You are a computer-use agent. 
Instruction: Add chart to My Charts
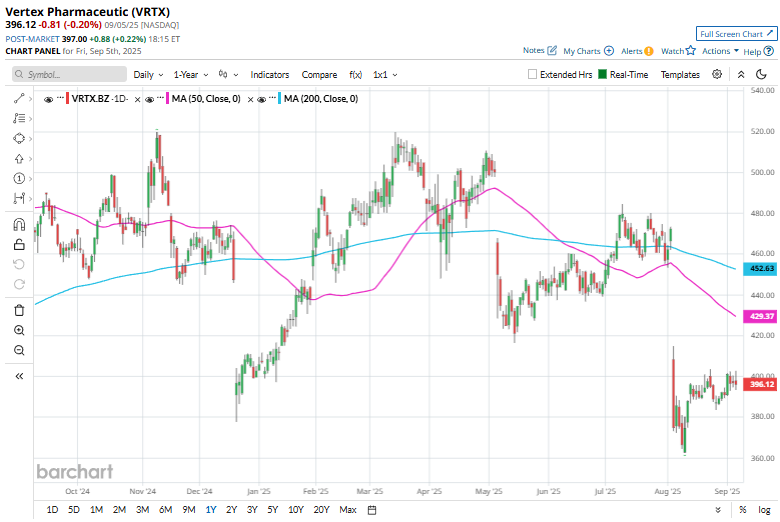coord(609,51)
